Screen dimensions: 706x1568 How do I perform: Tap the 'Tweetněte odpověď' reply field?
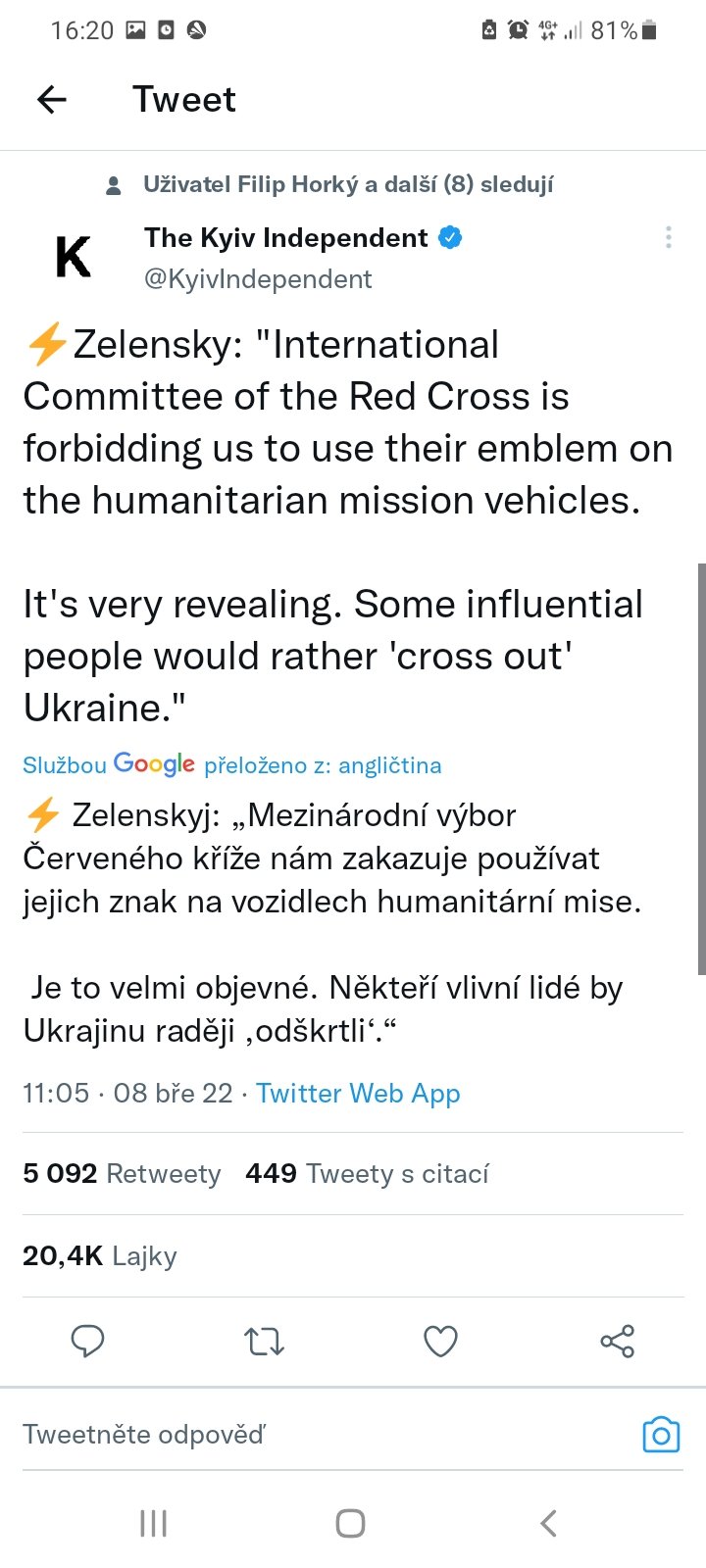point(294,1435)
